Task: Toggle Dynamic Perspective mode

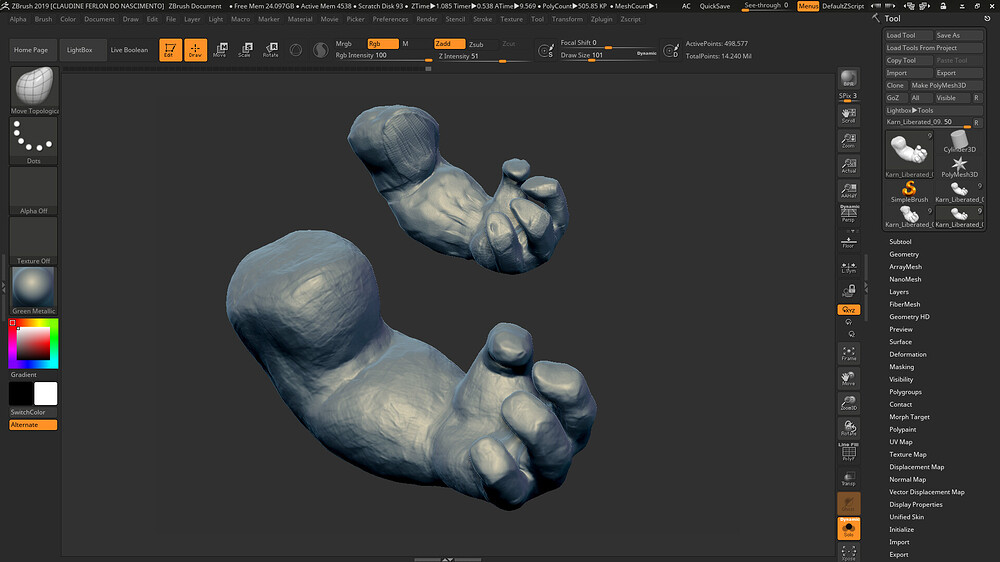Action: [848, 214]
